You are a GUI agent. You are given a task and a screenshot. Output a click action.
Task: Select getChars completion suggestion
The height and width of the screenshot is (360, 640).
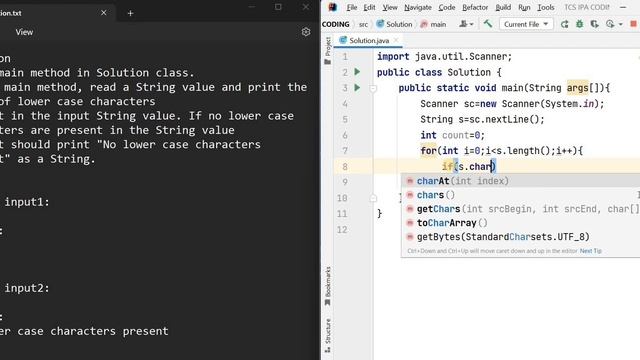coord(520,209)
